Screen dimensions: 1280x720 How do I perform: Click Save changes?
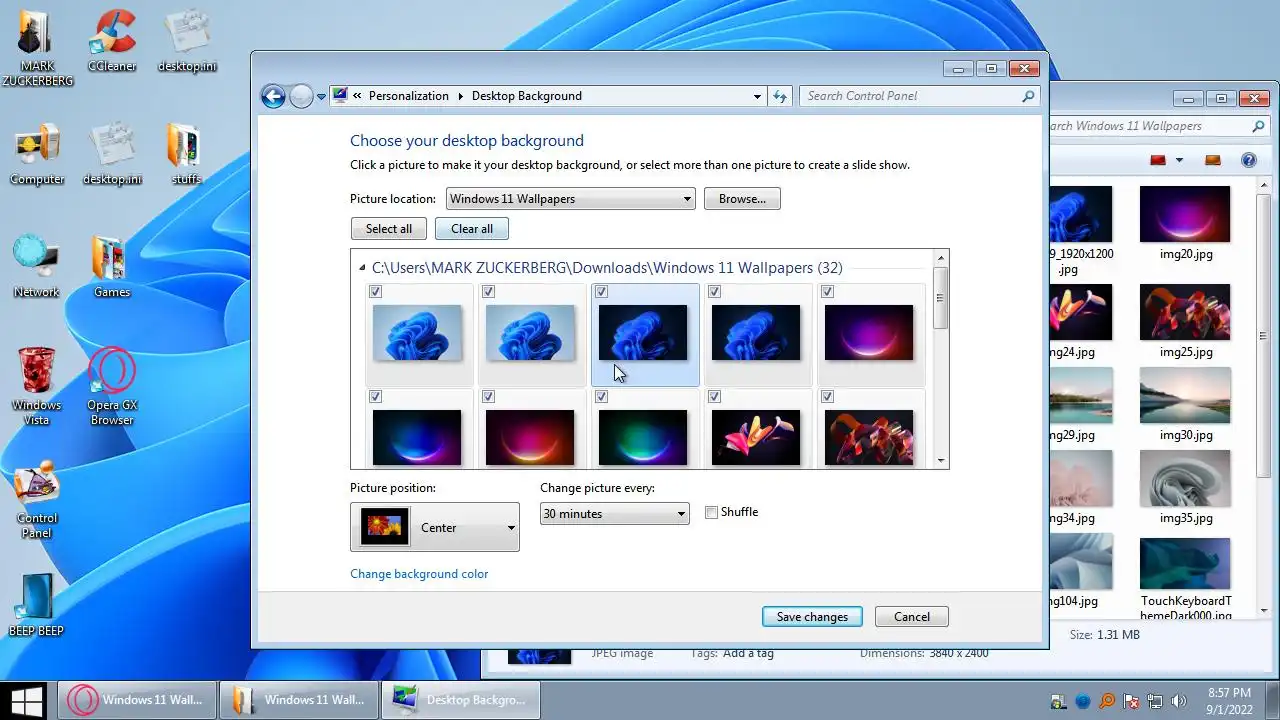click(812, 617)
